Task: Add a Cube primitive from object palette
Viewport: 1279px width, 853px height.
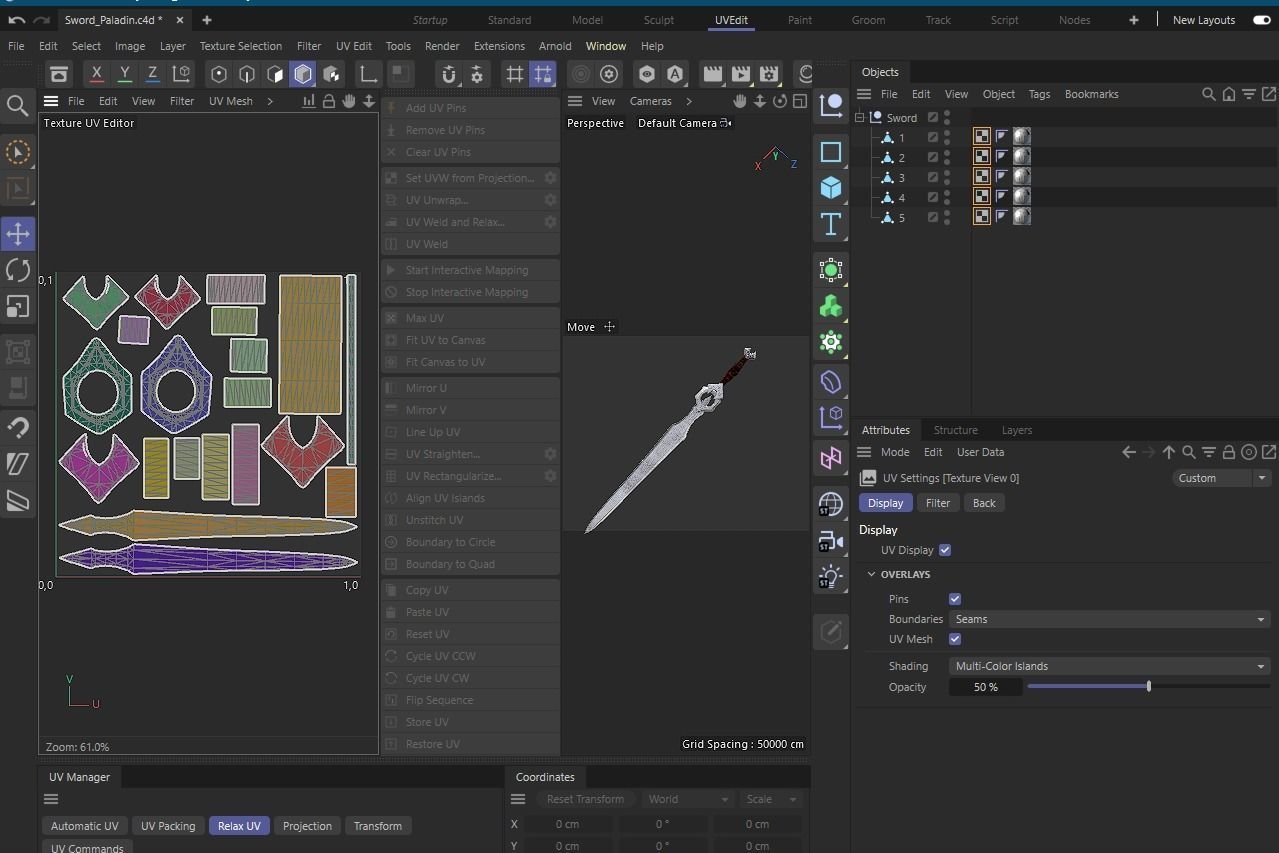Action: click(x=830, y=188)
